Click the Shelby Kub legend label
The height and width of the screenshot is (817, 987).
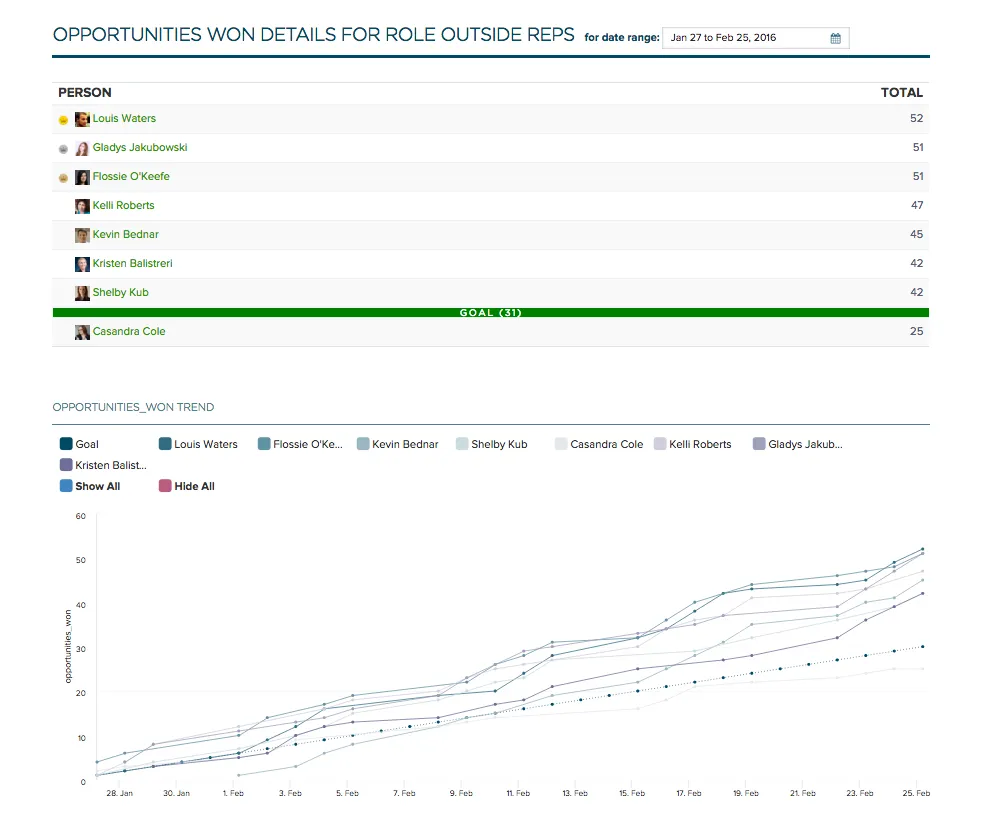pos(499,444)
